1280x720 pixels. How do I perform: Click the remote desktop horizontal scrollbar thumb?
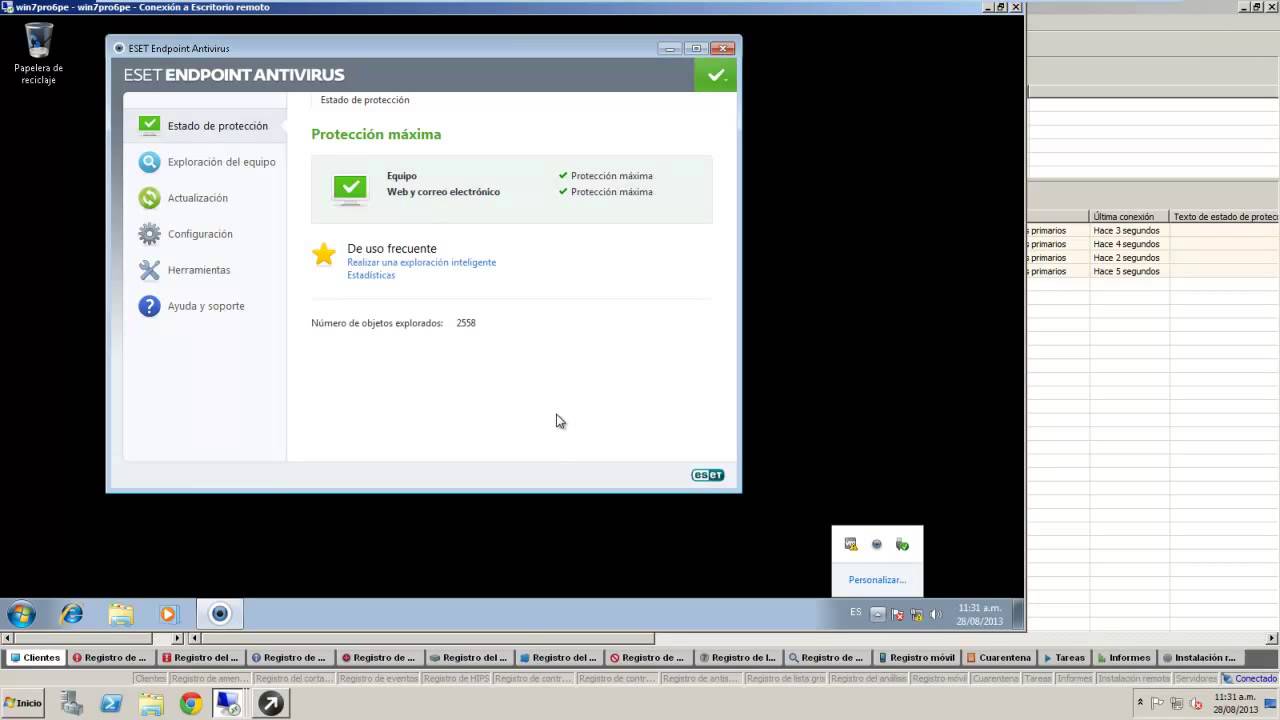coord(428,638)
